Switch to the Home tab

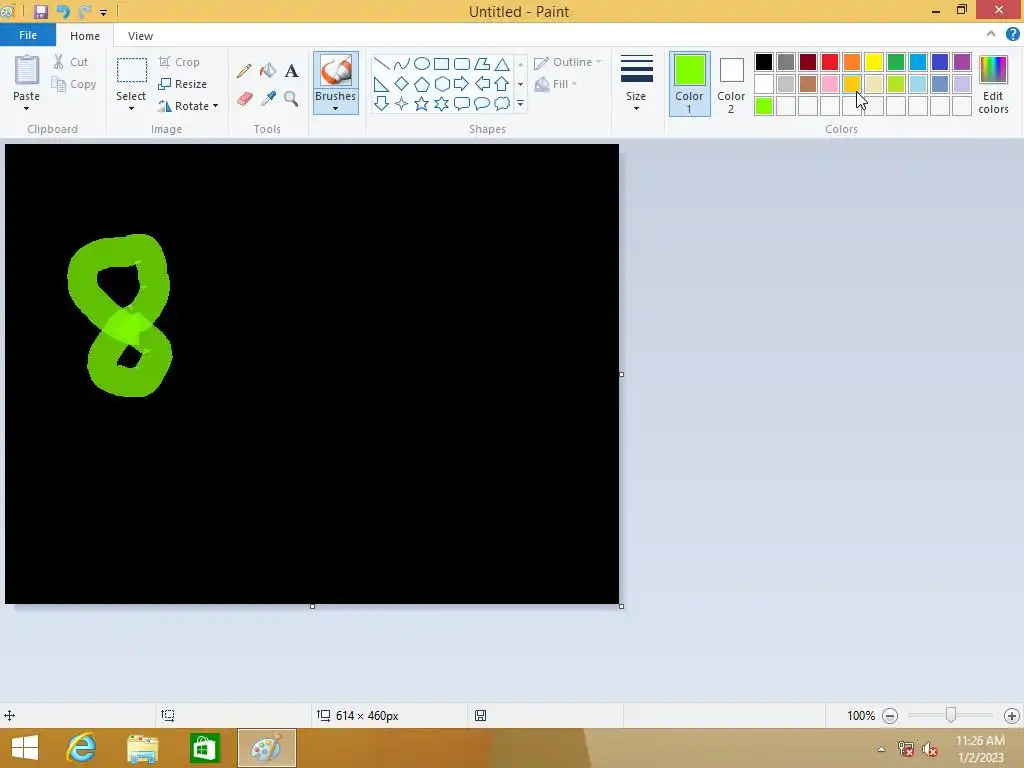[85, 36]
